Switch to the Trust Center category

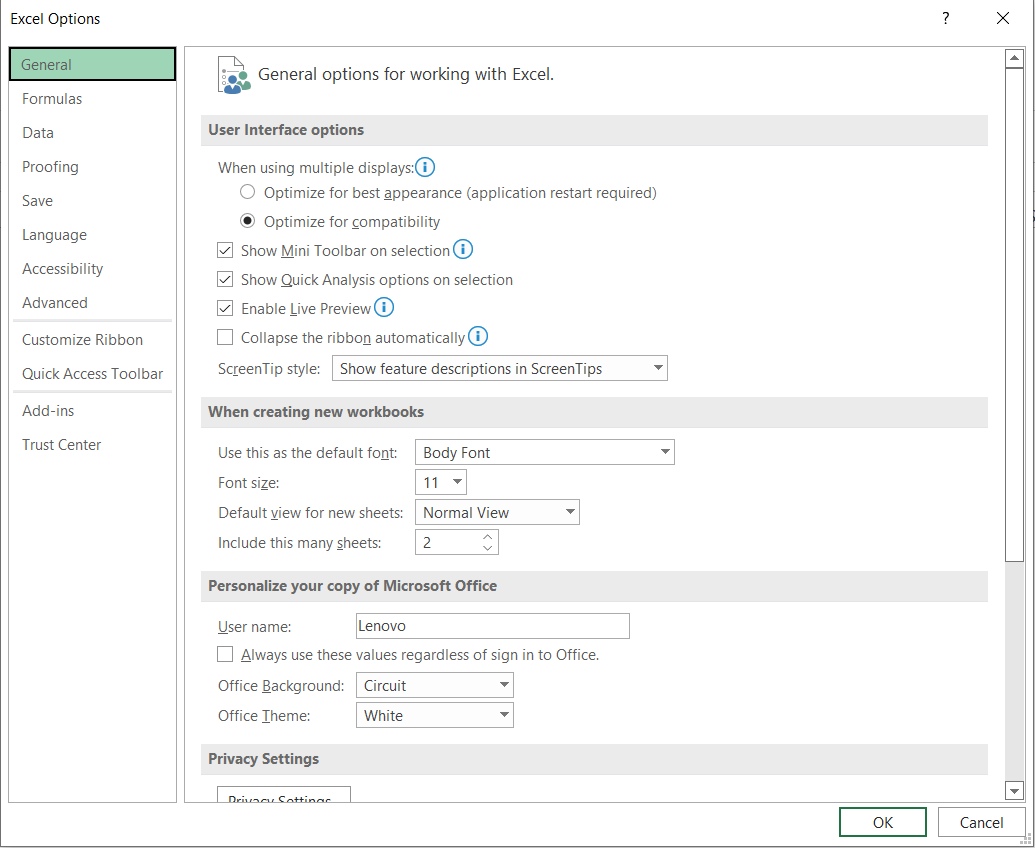tap(62, 445)
